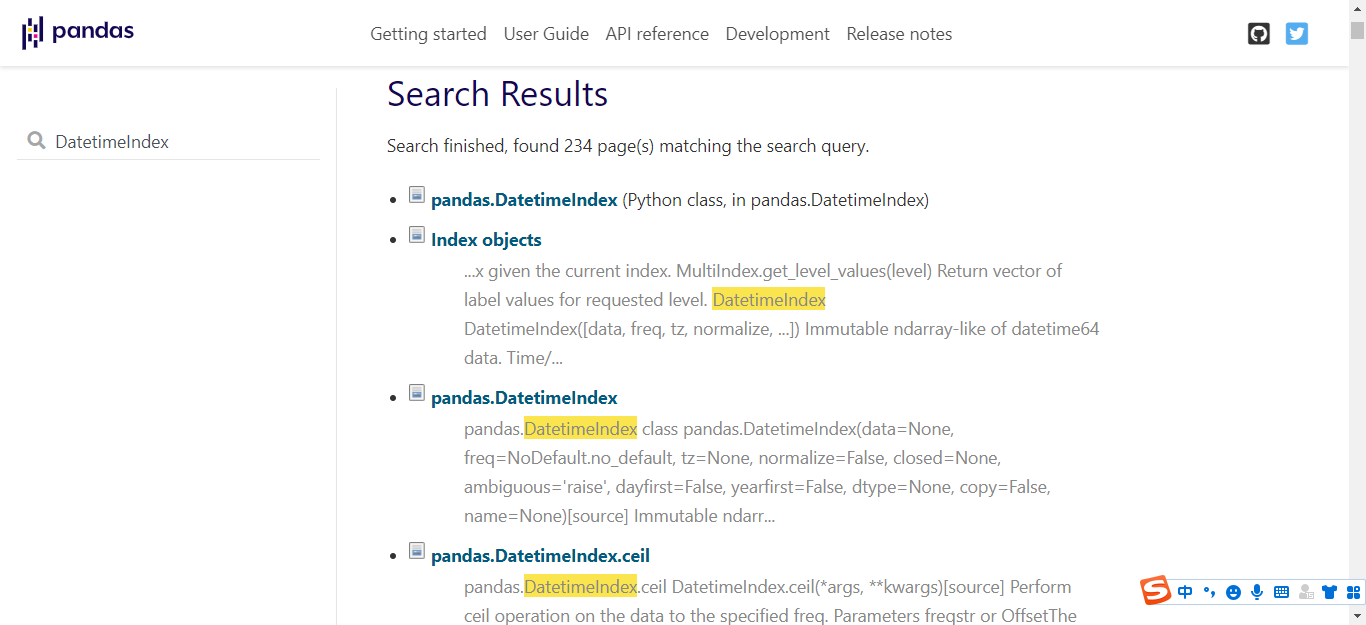Open the pandas Twitter icon
Viewport: 1366px width, 625px height.
[1297, 33]
